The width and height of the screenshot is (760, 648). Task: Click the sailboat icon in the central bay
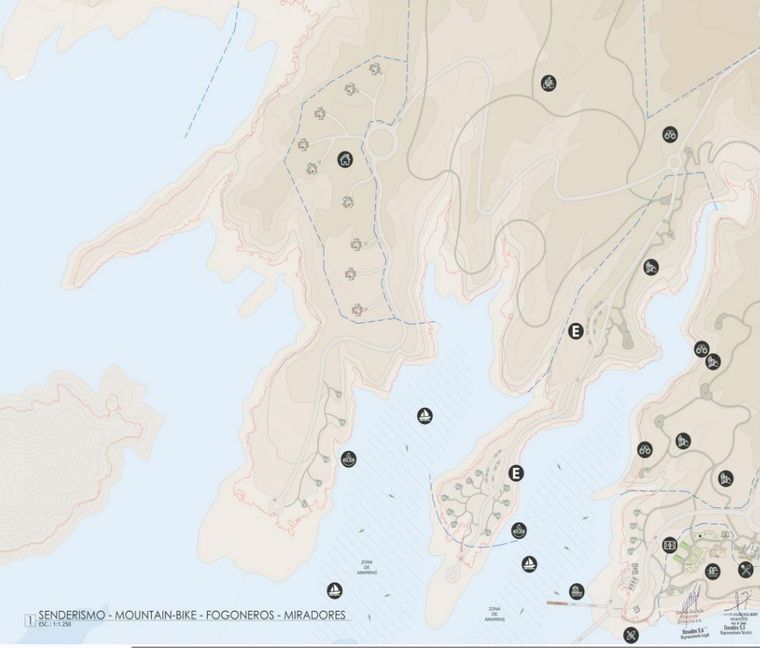[424, 415]
